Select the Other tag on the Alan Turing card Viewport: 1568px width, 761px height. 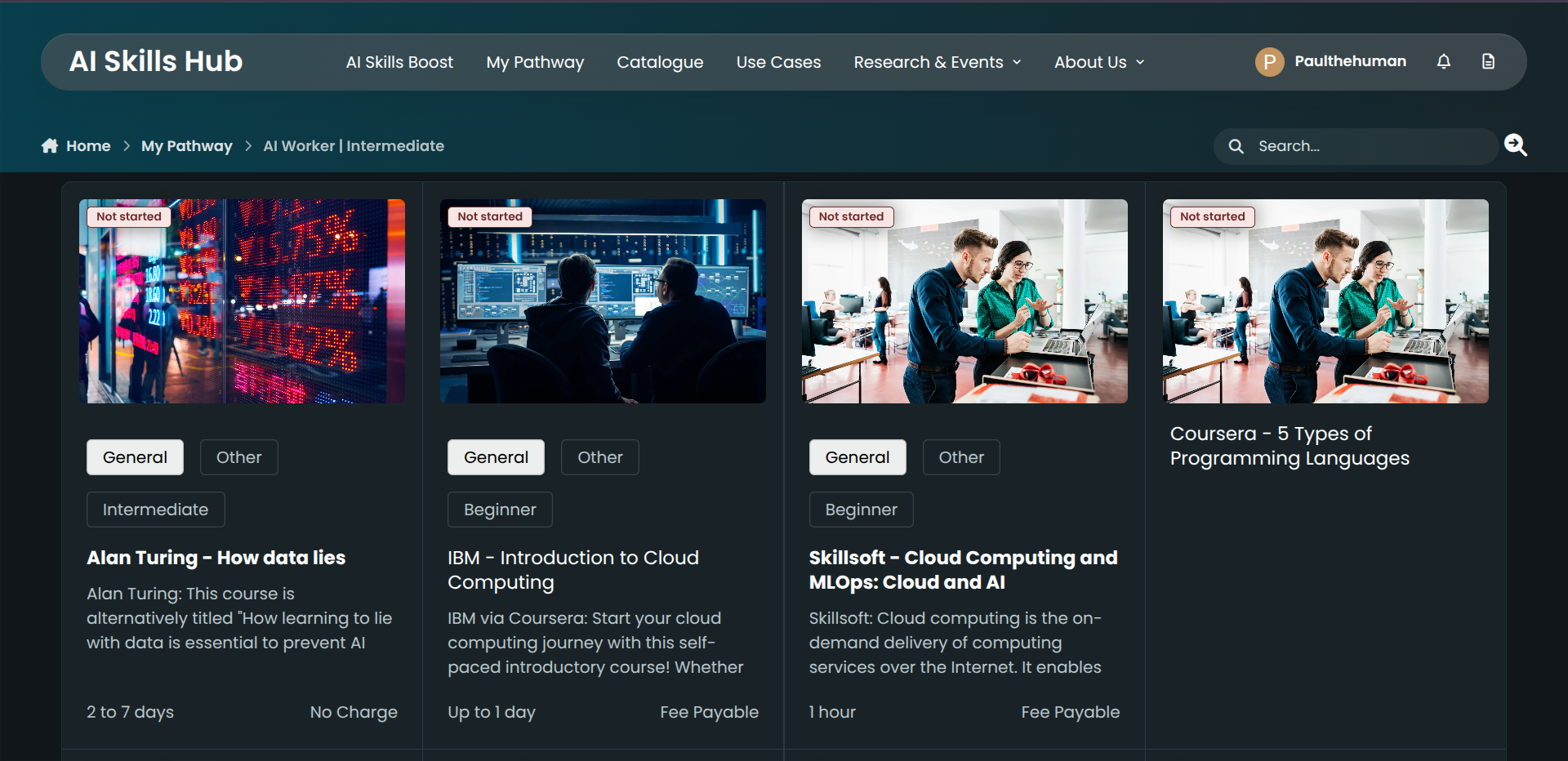(x=239, y=457)
